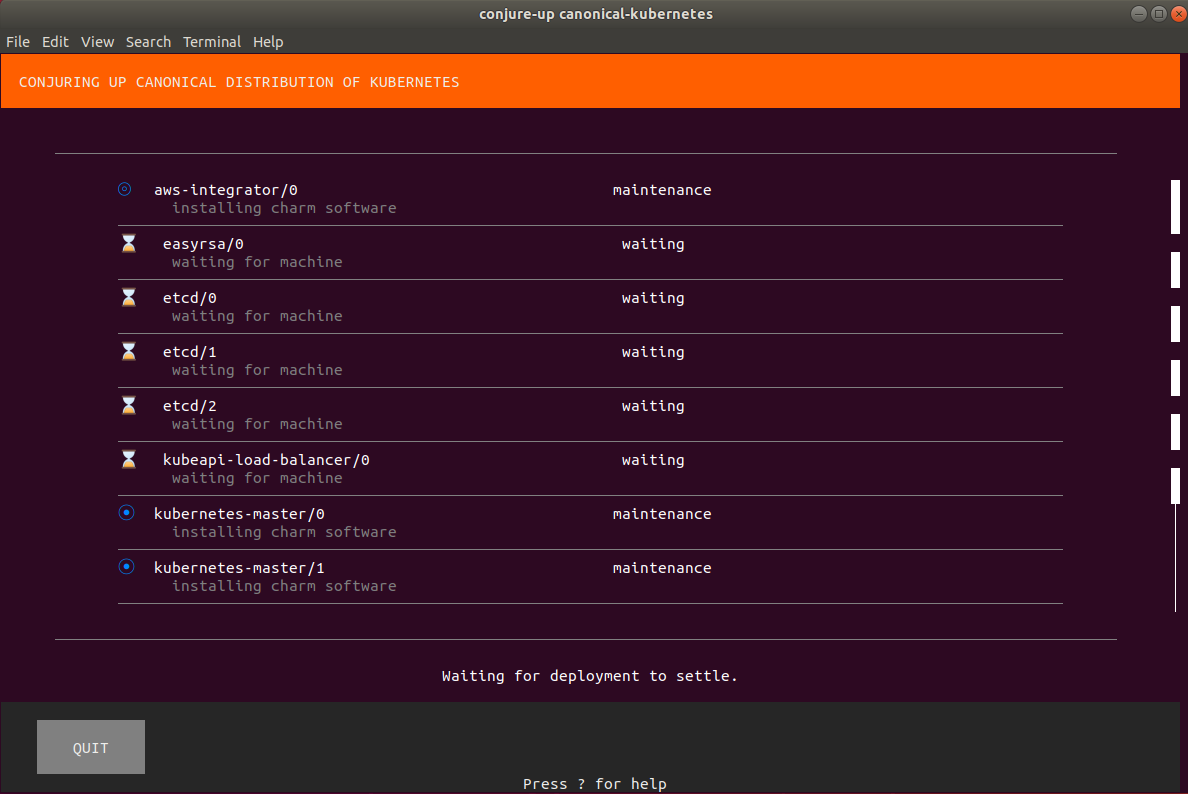Click waiting status of etcd/0

(x=653, y=298)
